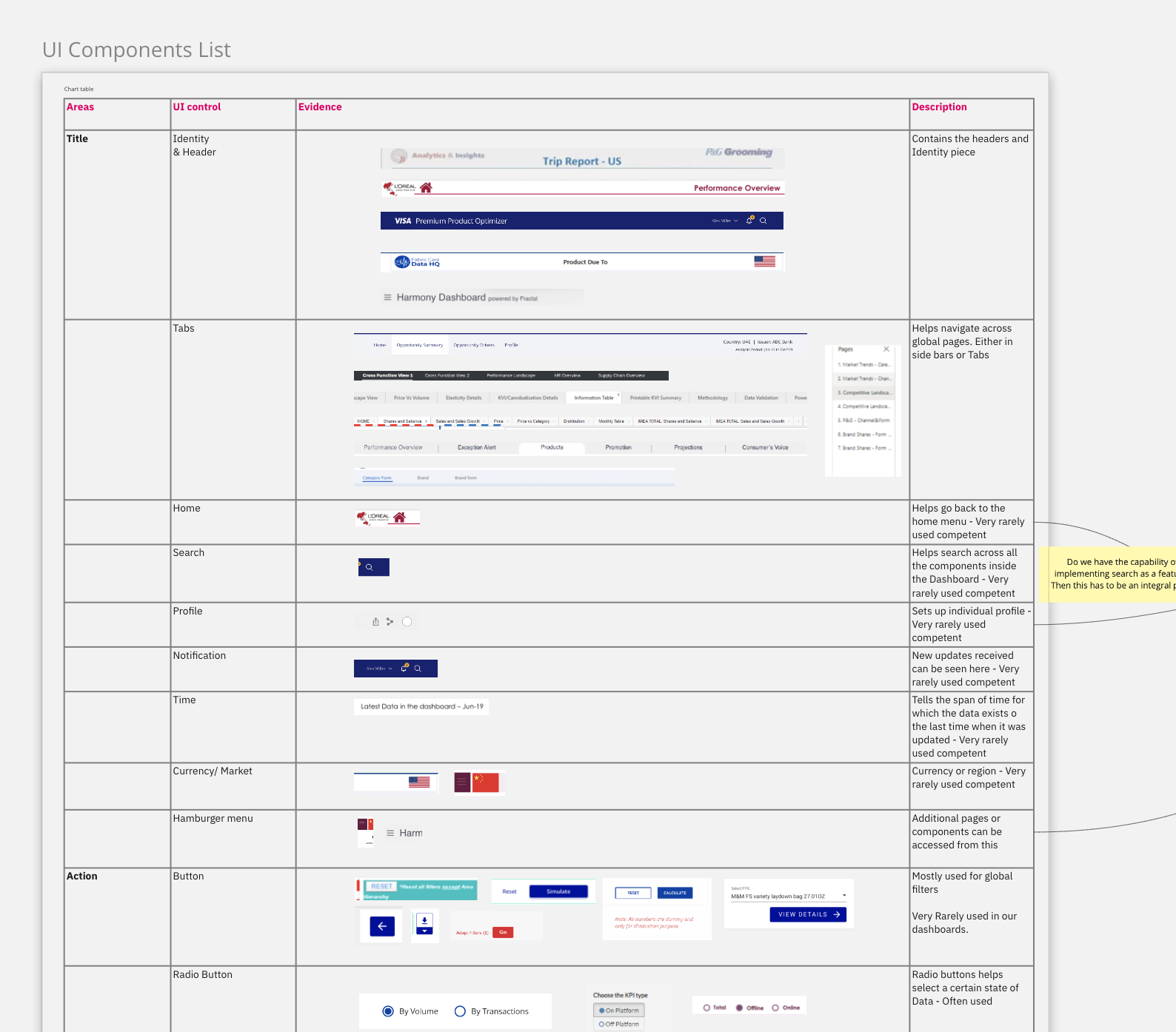Image resolution: width=1176 pixels, height=1032 pixels.
Task: Select yellow sticky note about search capability
Action: point(1107,574)
